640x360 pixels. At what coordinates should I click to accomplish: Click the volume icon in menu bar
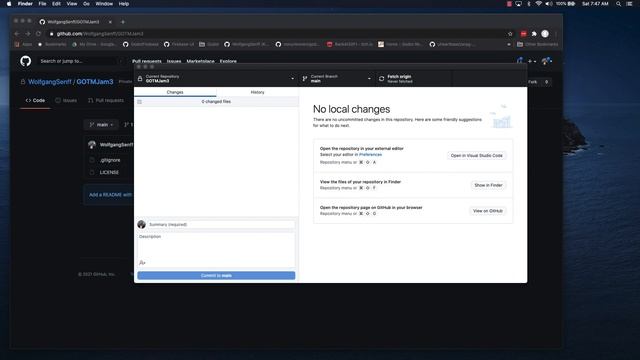549,4
